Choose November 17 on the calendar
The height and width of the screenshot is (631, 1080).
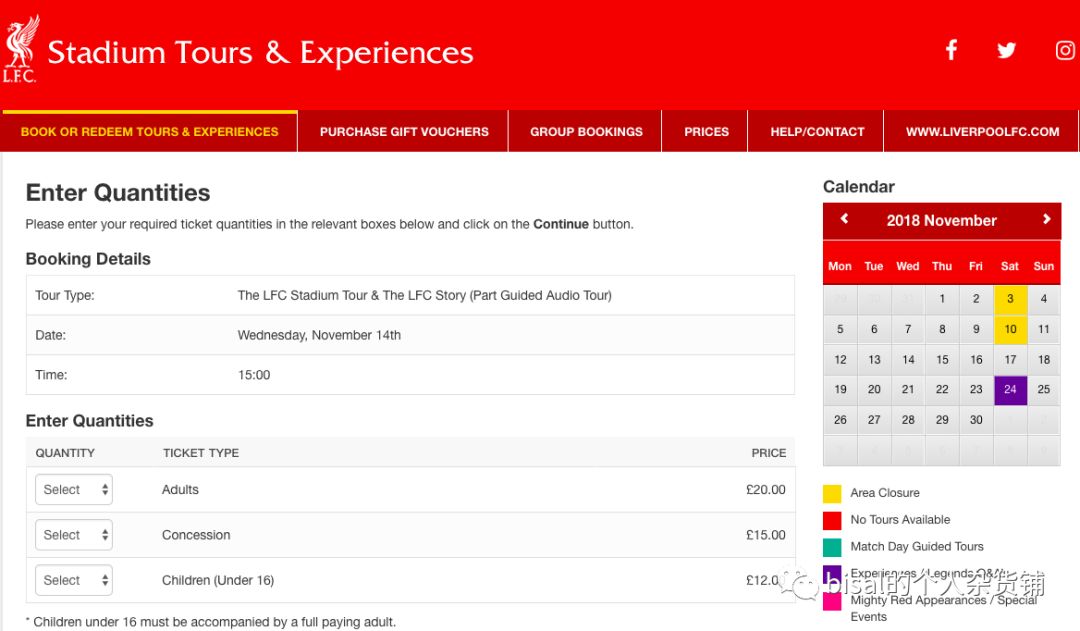click(x=1010, y=360)
